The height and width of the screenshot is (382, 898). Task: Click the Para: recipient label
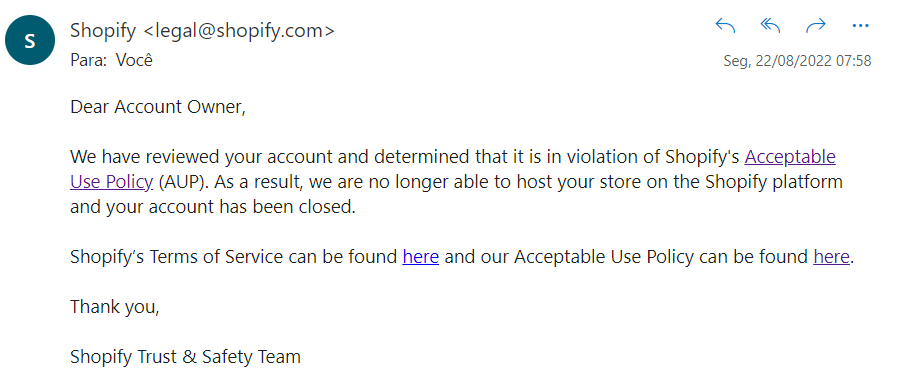click(x=89, y=60)
